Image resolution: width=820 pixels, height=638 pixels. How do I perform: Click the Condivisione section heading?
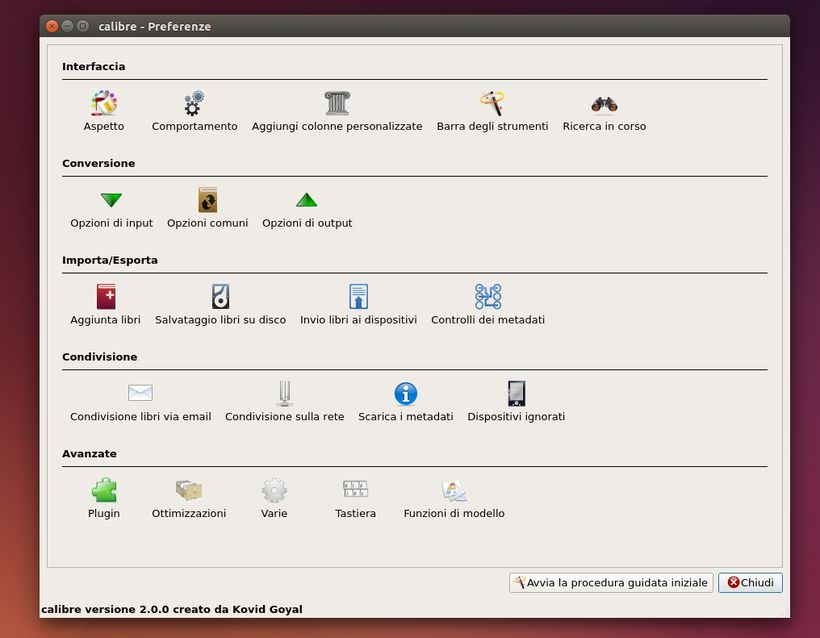99,357
